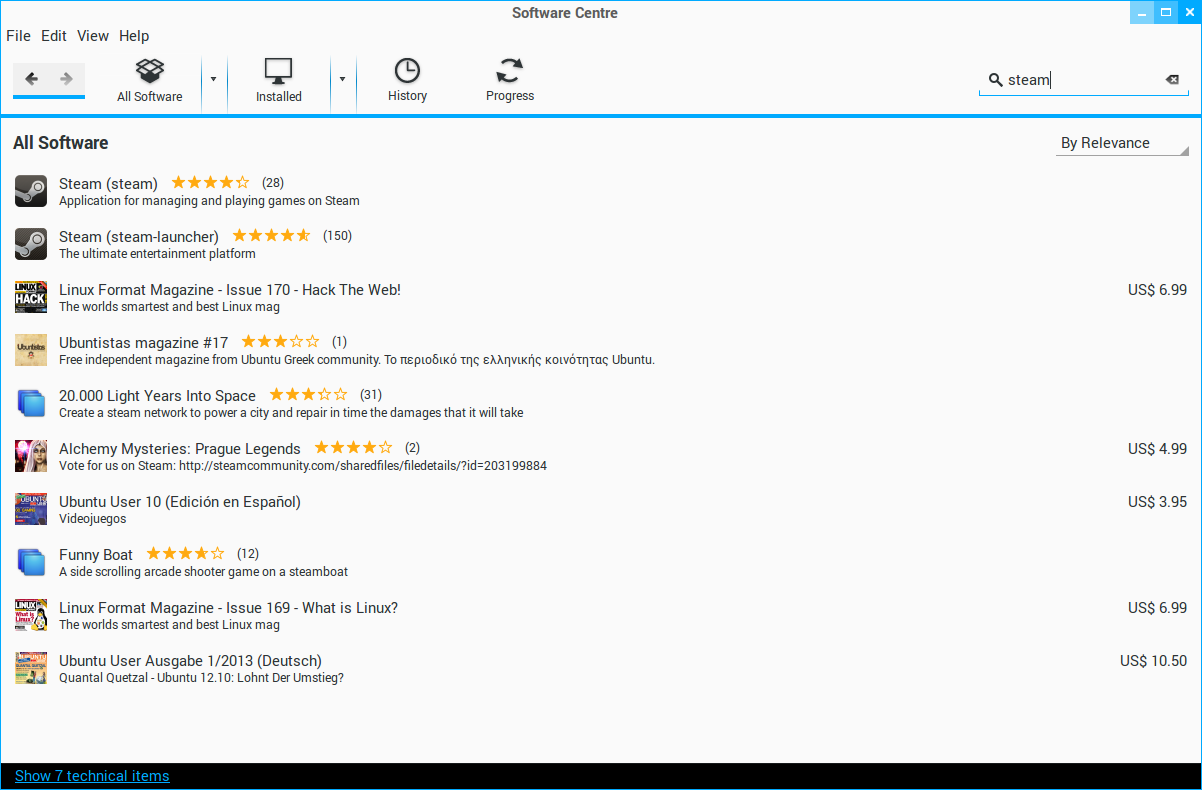Expand the All Software dropdown arrow
This screenshot has width=1202, height=790.
click(213, 79)
